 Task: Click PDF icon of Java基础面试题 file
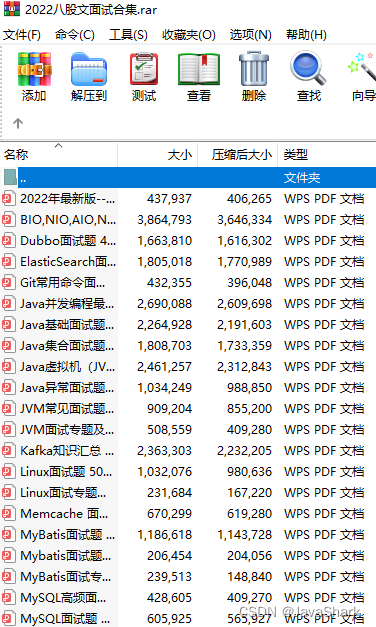[9, 325]
